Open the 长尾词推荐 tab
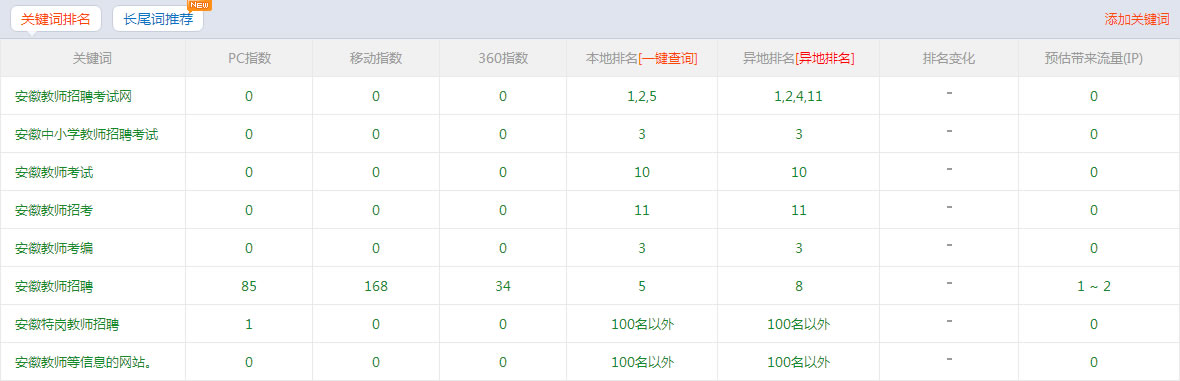Viewport: 1180px width, 381px height. click(x=158, y=20)
